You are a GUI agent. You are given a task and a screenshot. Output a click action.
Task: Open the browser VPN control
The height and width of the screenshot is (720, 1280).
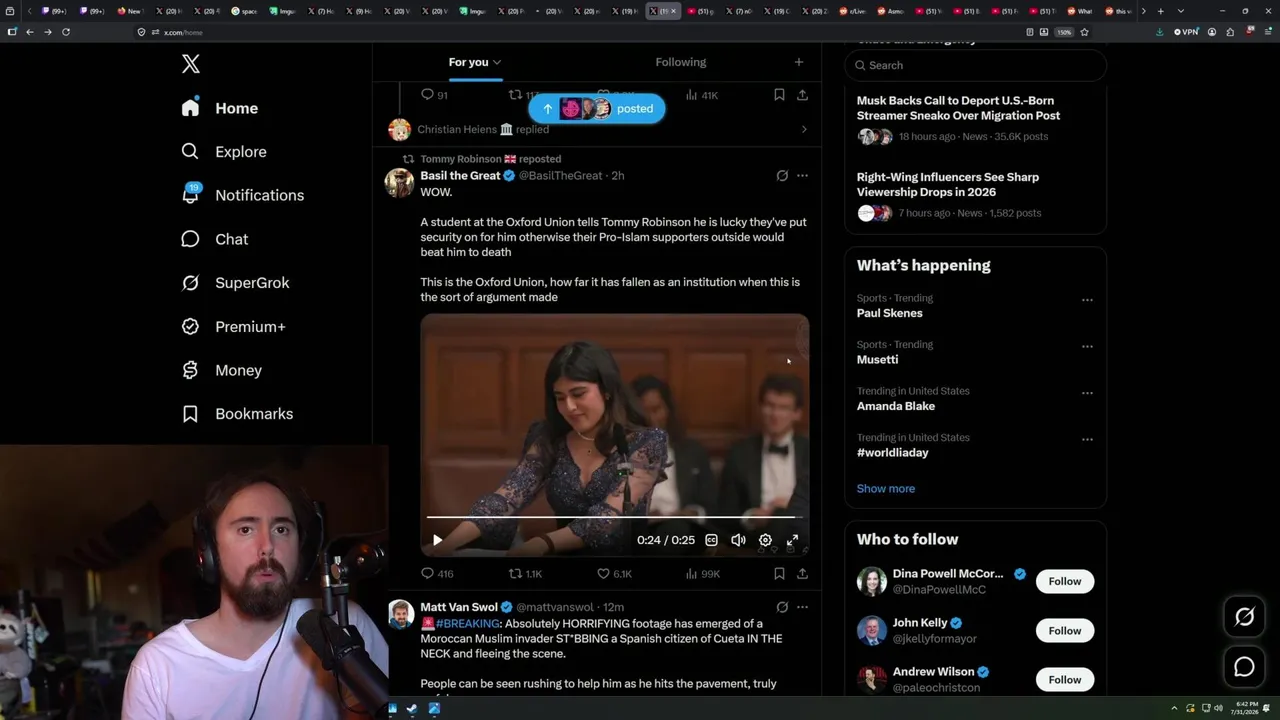[x=1185, y=32]
